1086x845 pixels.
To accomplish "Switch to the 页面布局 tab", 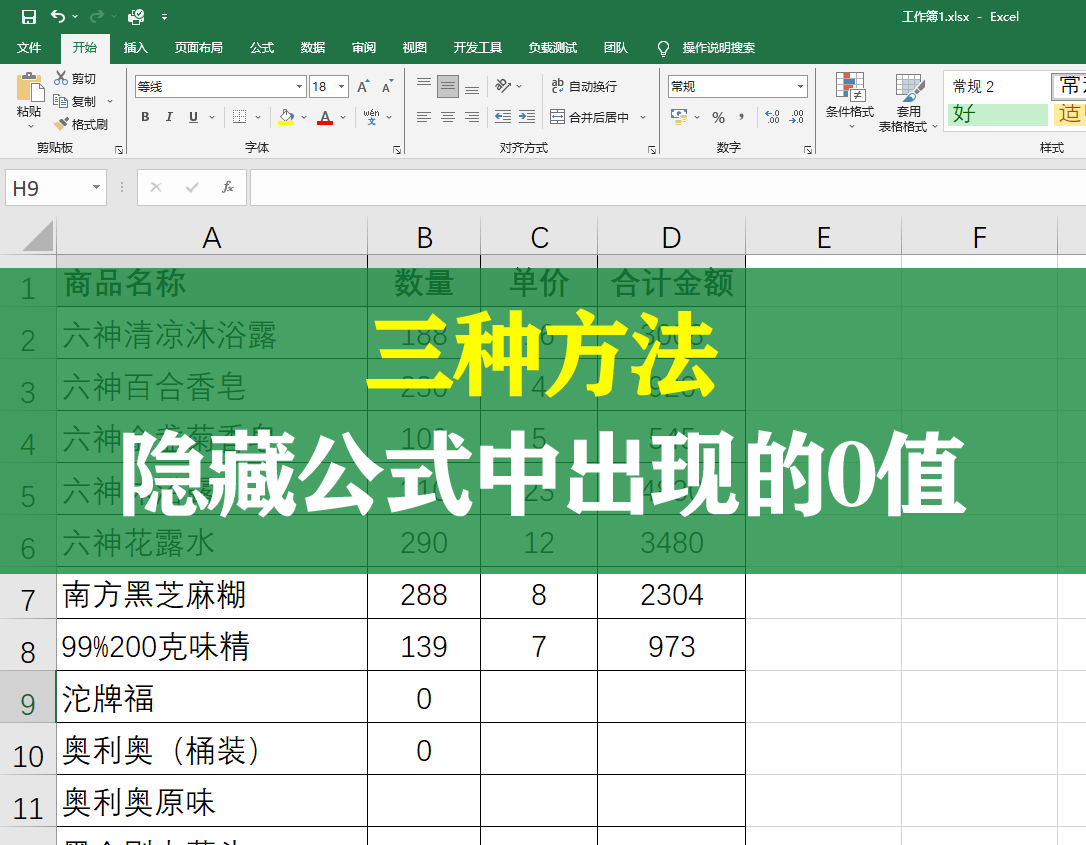I will [x=199, y=47].
